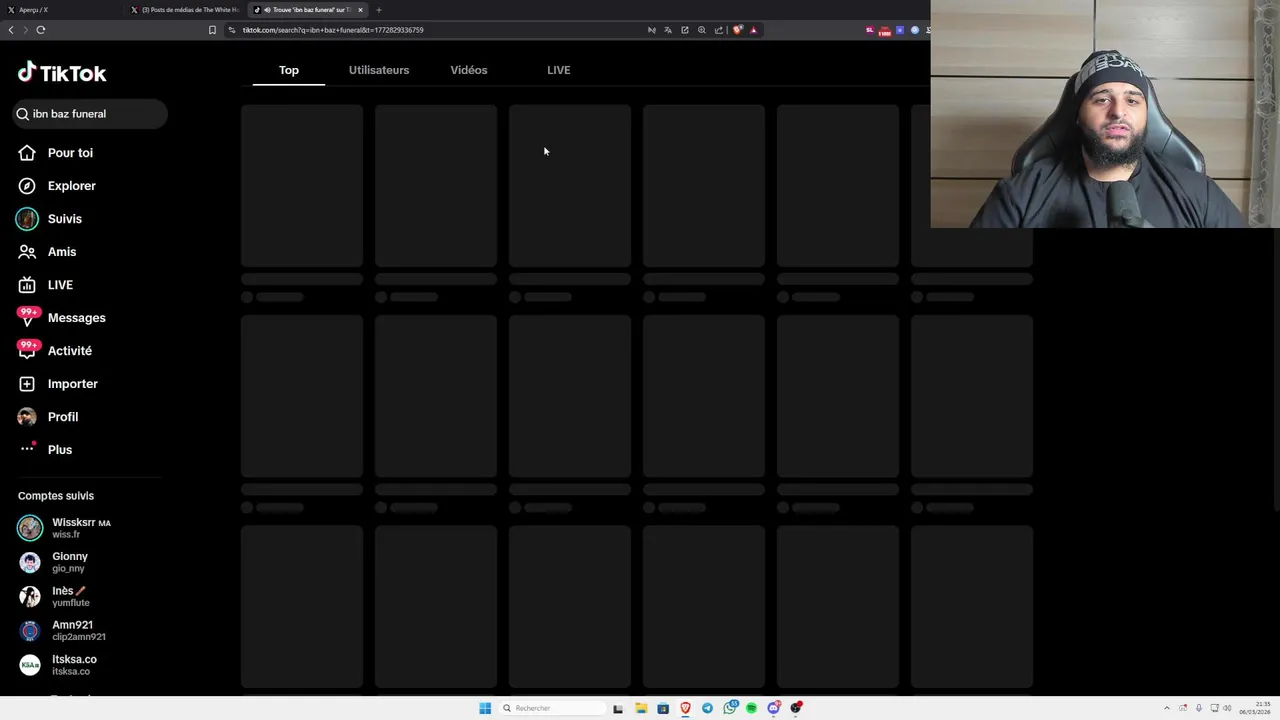
Task: Open the Pour toi home feed
Action: point(56,153)
